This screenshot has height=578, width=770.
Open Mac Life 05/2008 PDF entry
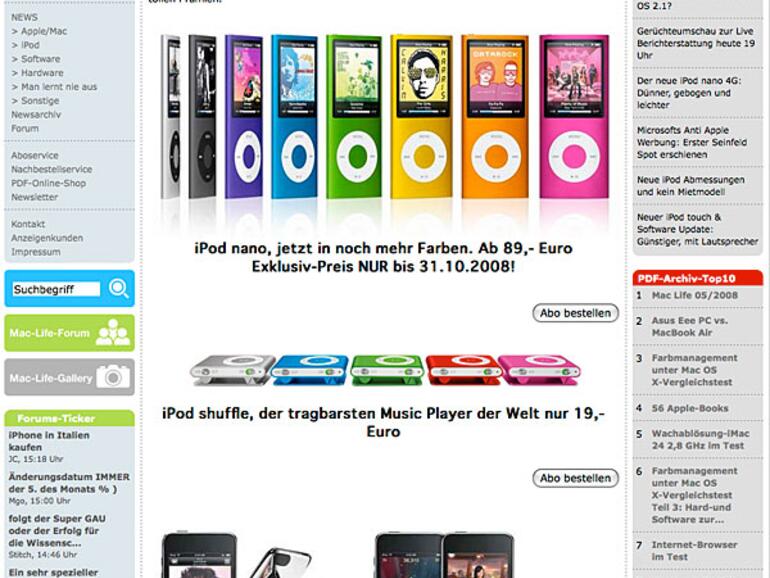pos(694,295)
